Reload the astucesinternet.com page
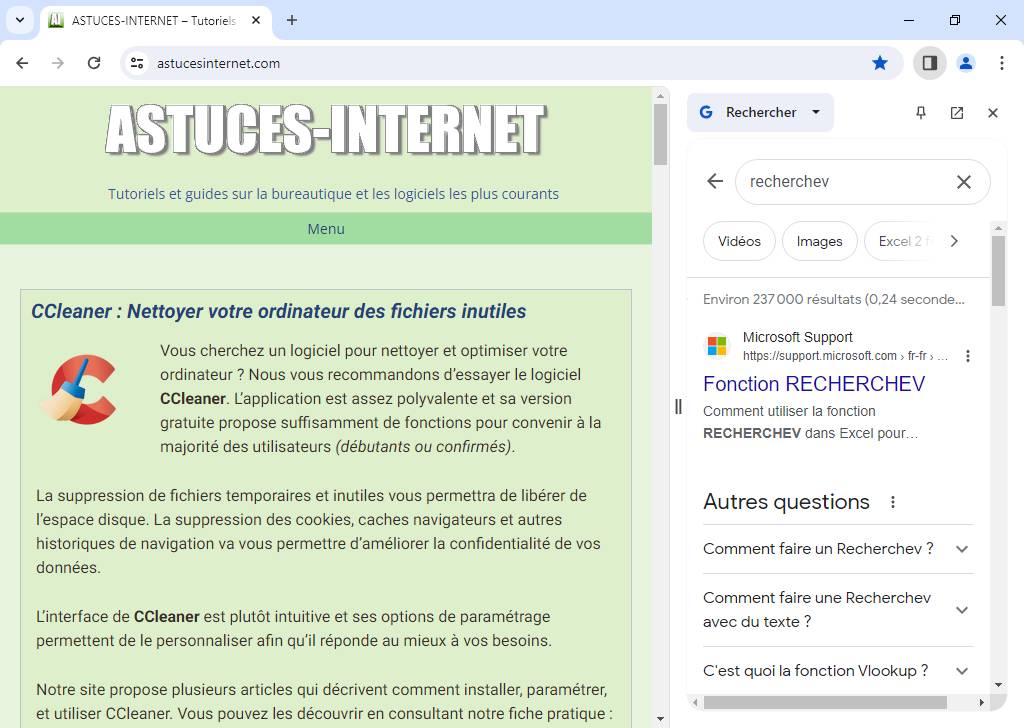The height and width of the screenshot is (728, 1024). 94,62
